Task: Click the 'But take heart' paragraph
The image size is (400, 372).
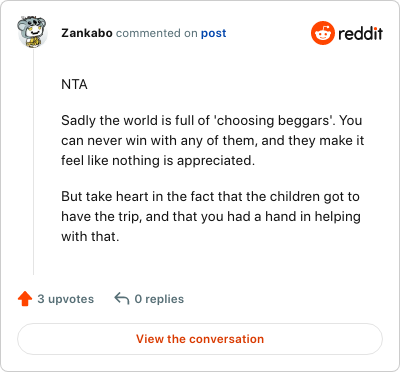Action: (211, 216)
